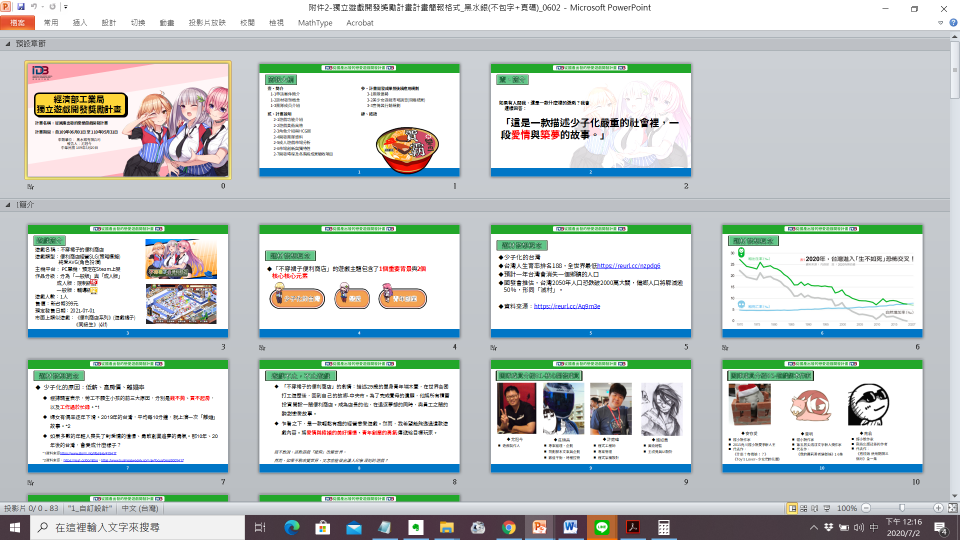Select slide 7 thumbnail
Screen dimensions: 960x540
(x=128, y=416)
